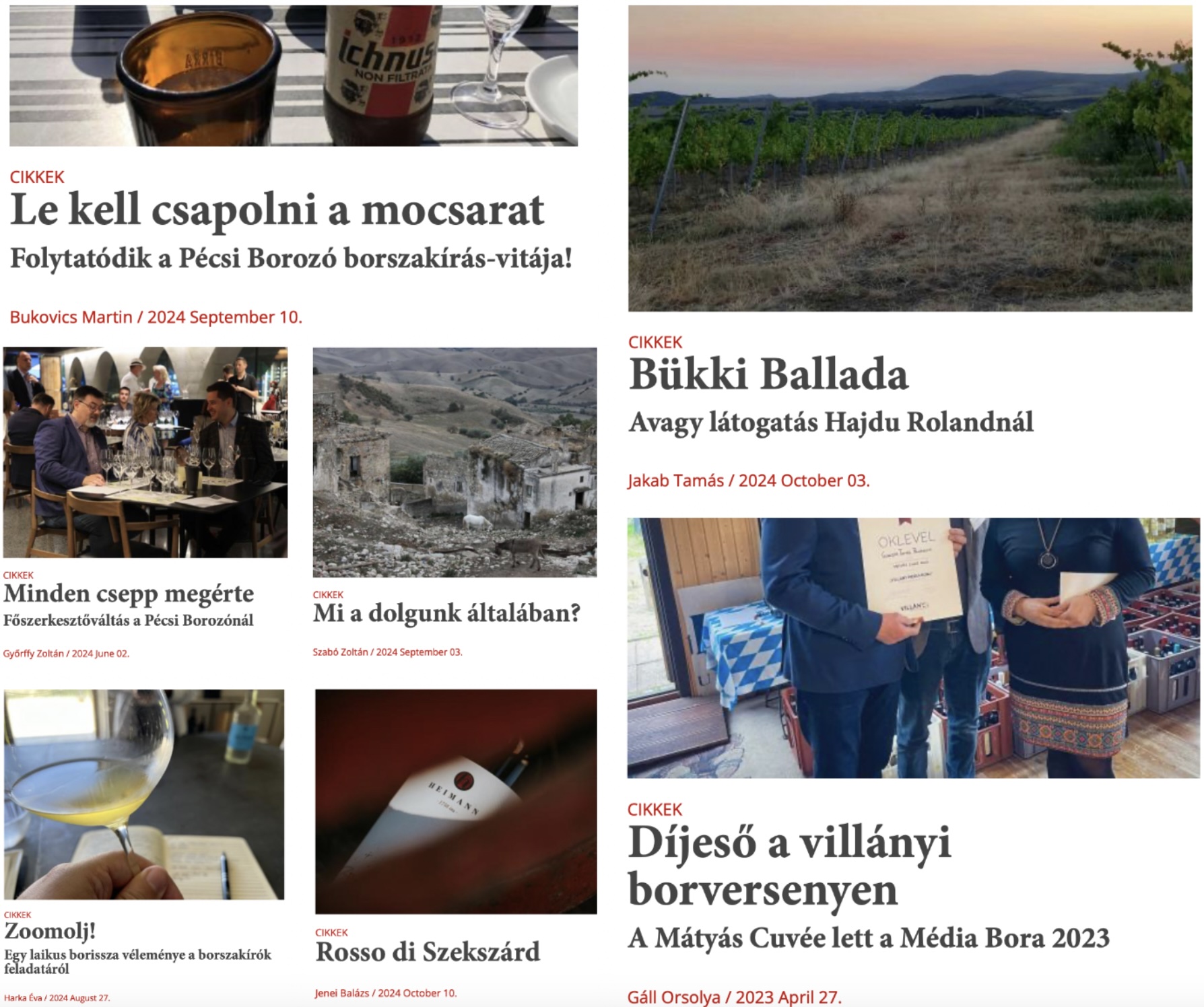Open the Ichnusa beer bottle article image
The height and width of the screenshot is (1007, 1204).
pos(294,75)
